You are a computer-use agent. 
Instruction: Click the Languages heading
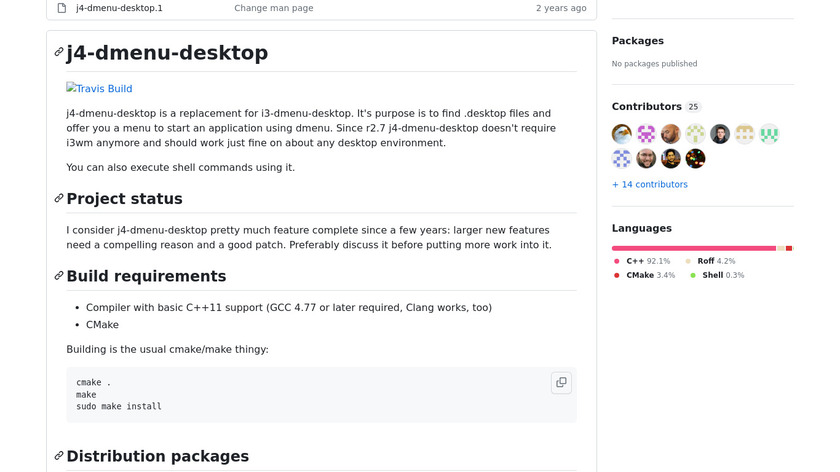pos(642,228)
